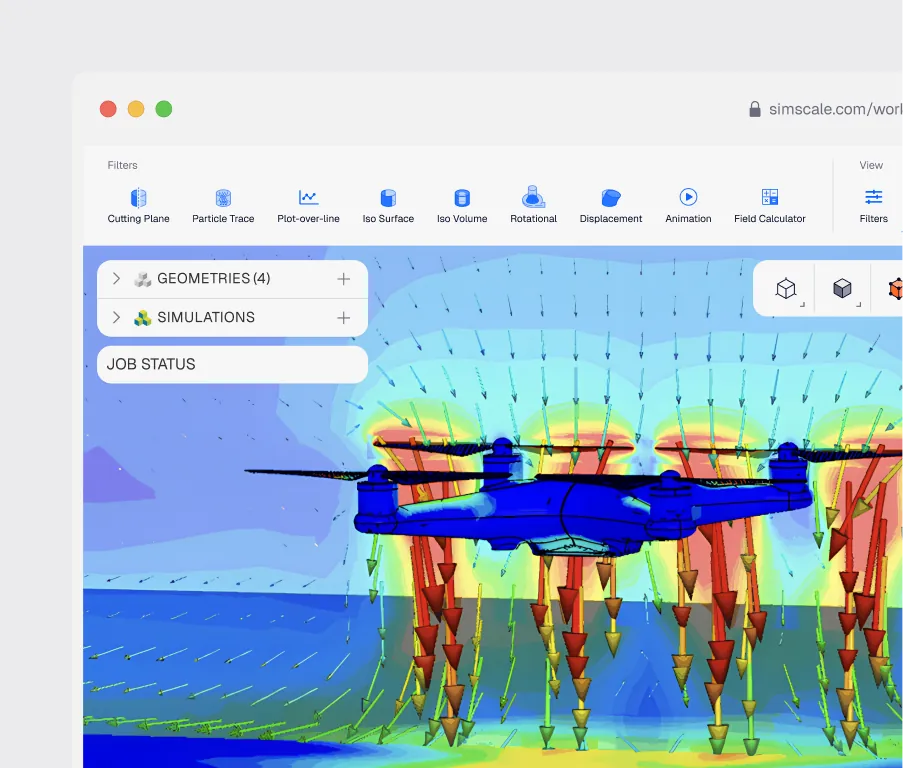
Task: Select the Rotational filter icon
Action: [x=533, y=197]
